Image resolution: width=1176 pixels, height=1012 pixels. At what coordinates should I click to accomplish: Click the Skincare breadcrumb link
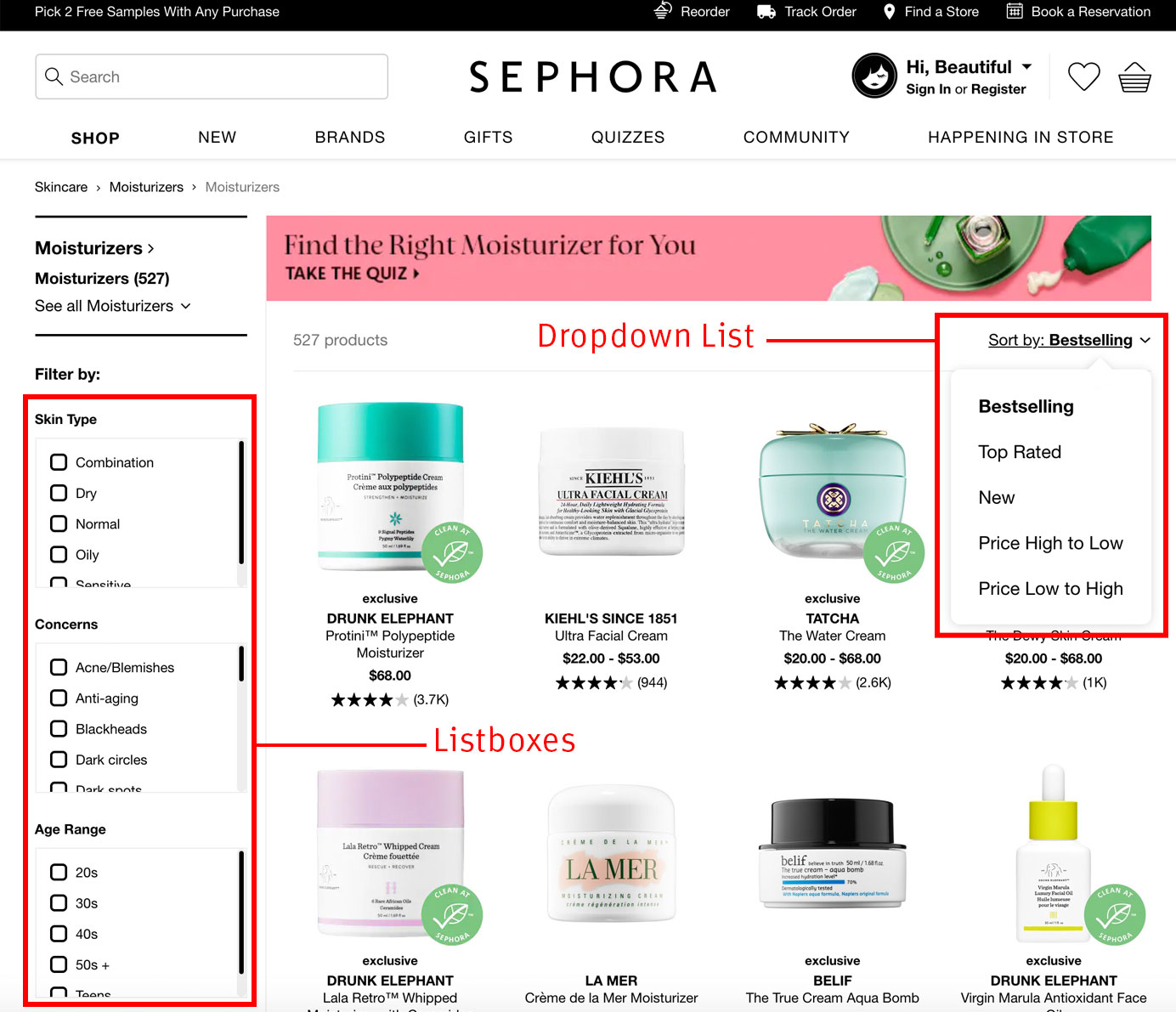[x=61, y=187]
